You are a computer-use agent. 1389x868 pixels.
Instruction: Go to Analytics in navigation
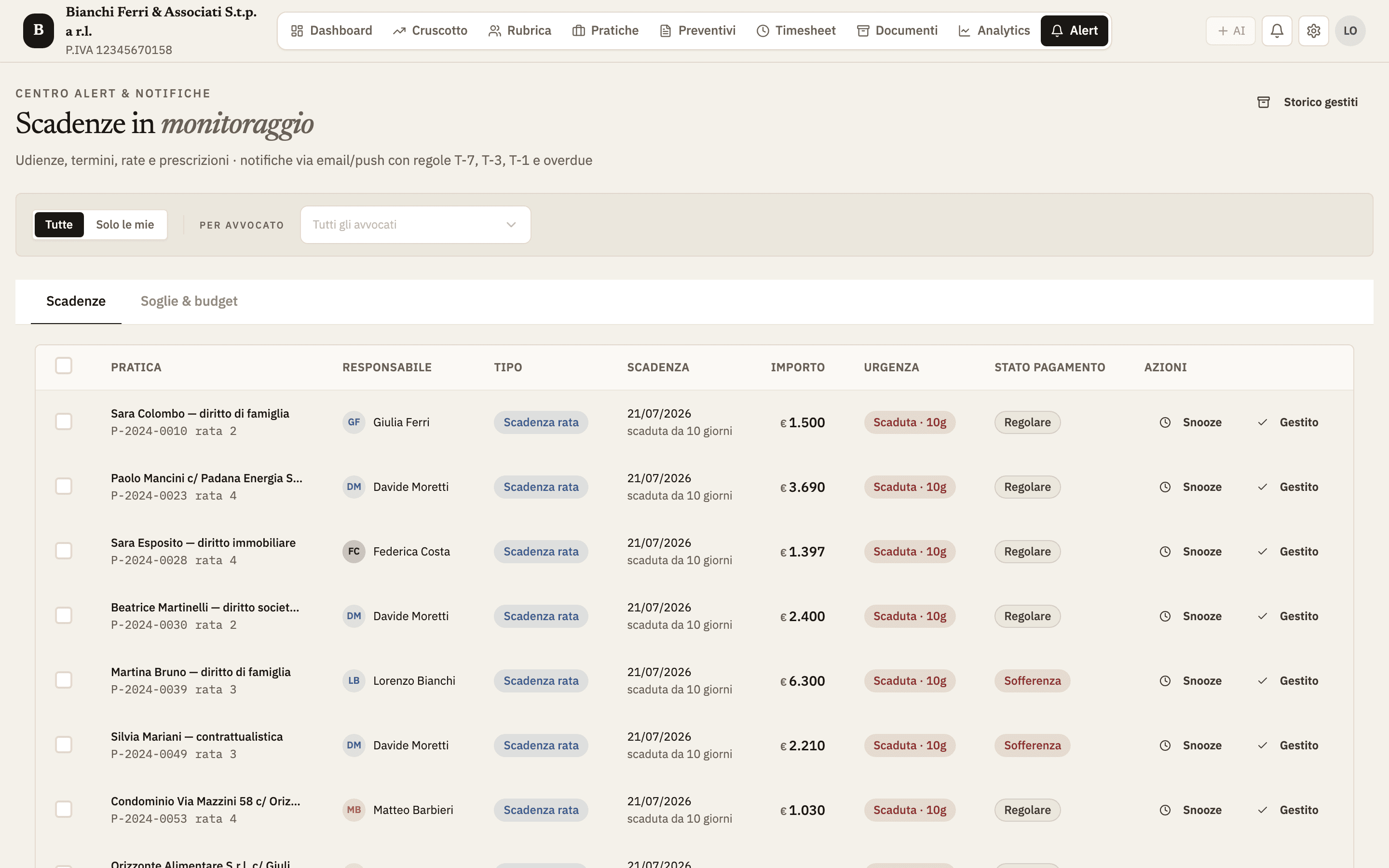point(994,30)
